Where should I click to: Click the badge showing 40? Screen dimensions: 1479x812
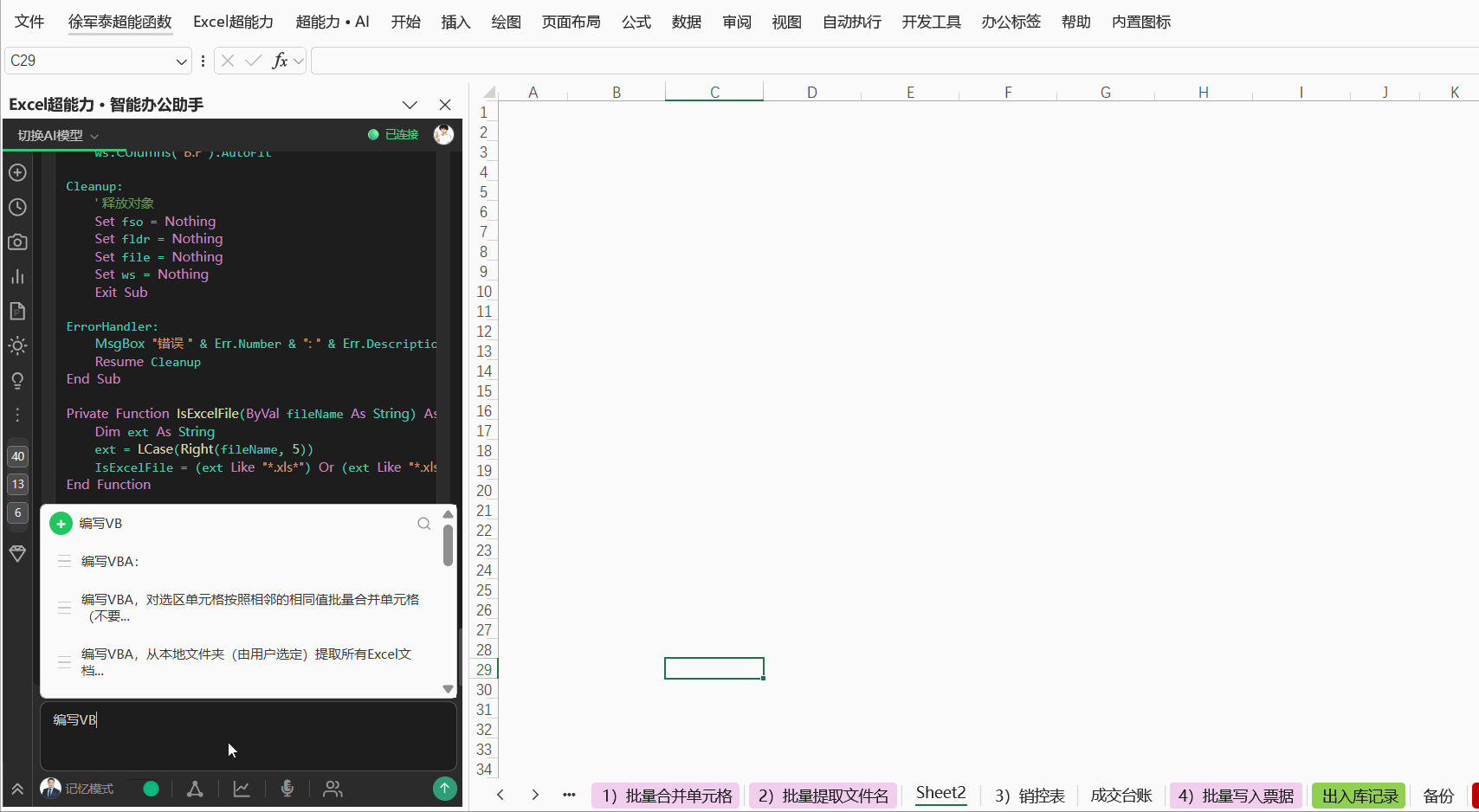click(x=17, y=456)
